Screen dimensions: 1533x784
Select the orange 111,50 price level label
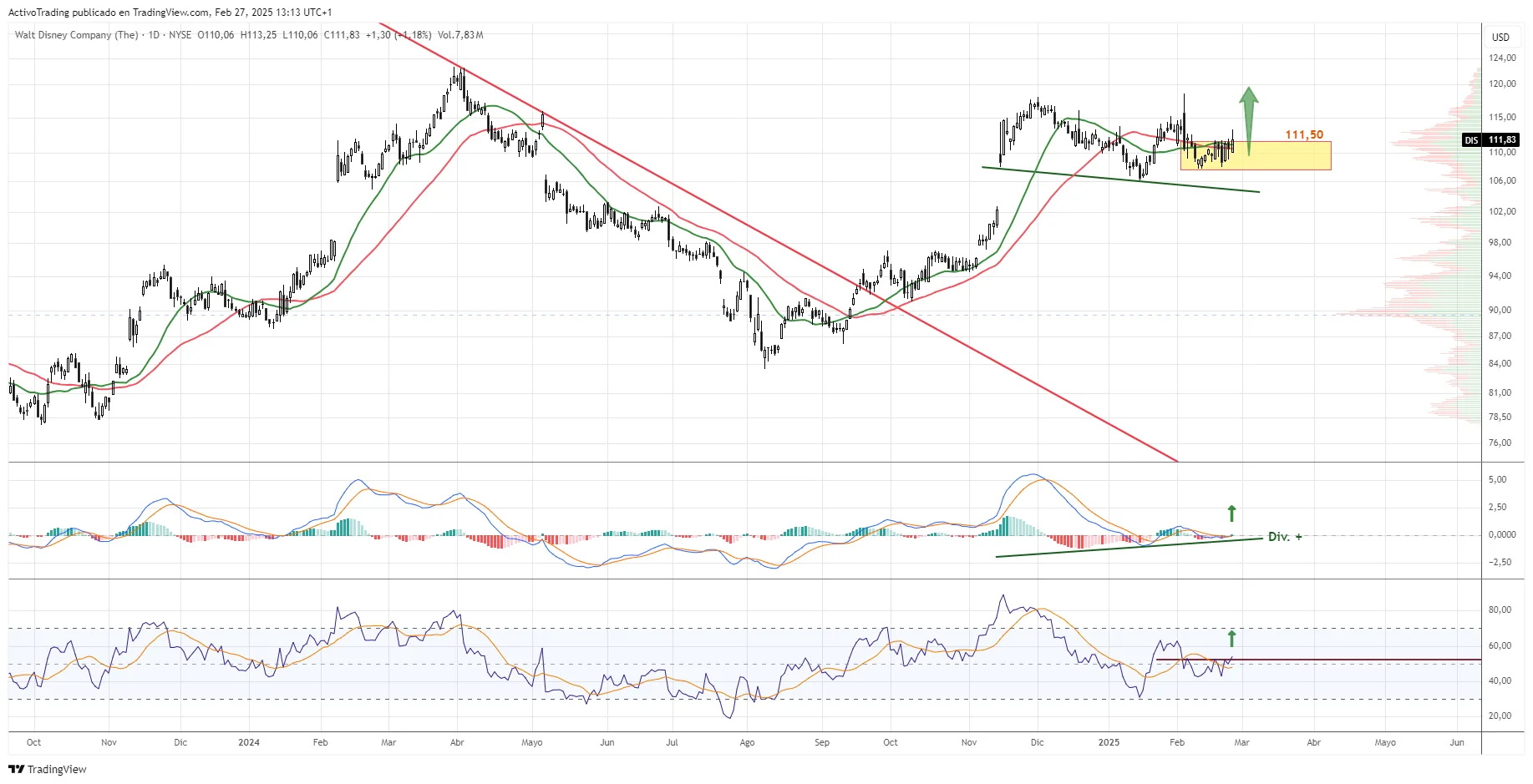(x=1303, y=134)
